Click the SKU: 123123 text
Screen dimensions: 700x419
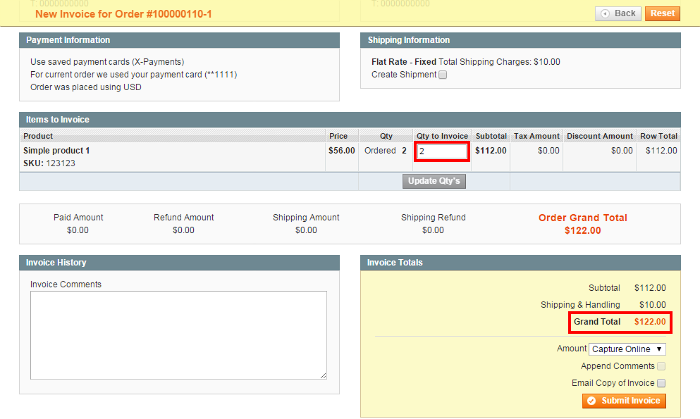click(49, 163)
